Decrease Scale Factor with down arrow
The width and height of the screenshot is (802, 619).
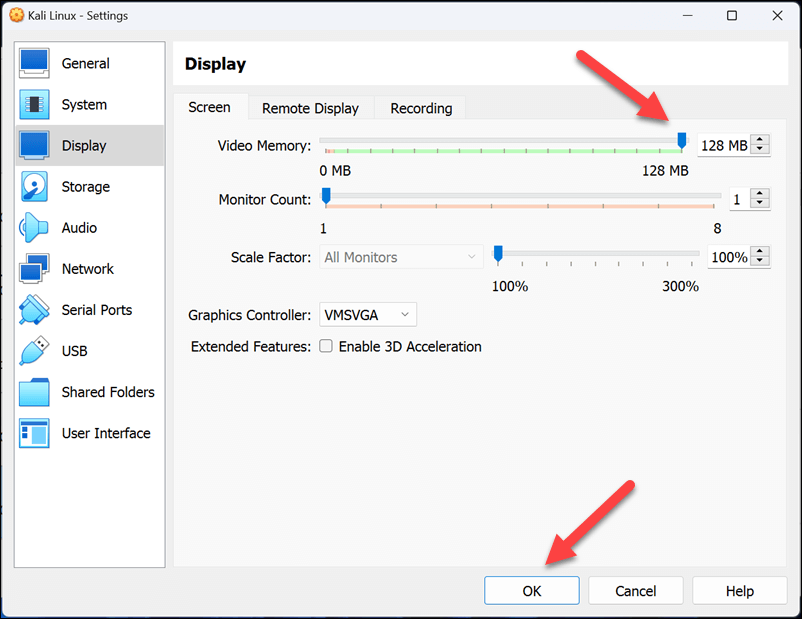pos(761,262)
